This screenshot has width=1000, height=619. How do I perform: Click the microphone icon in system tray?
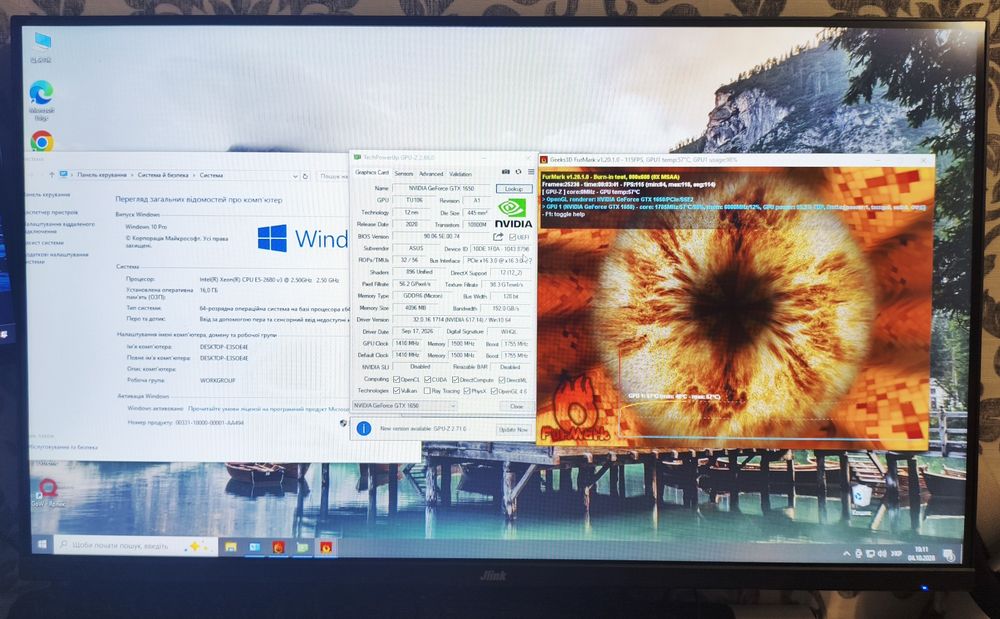pos(858,553)
